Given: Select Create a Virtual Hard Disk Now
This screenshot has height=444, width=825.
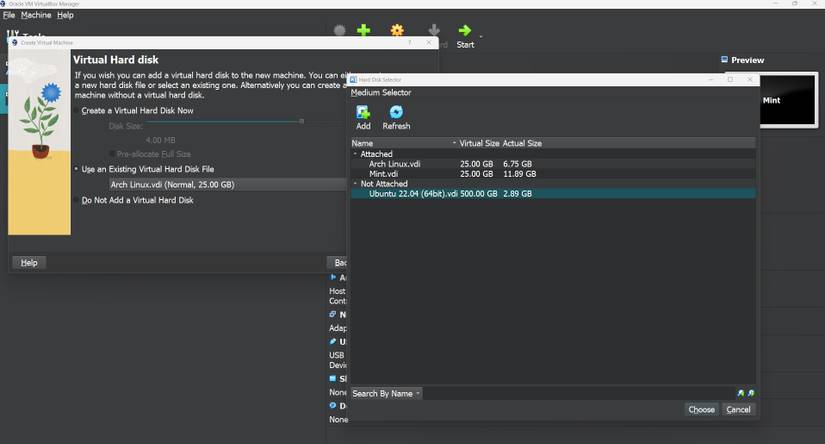Looking at the screenshot, I should (x=137, y=111).
